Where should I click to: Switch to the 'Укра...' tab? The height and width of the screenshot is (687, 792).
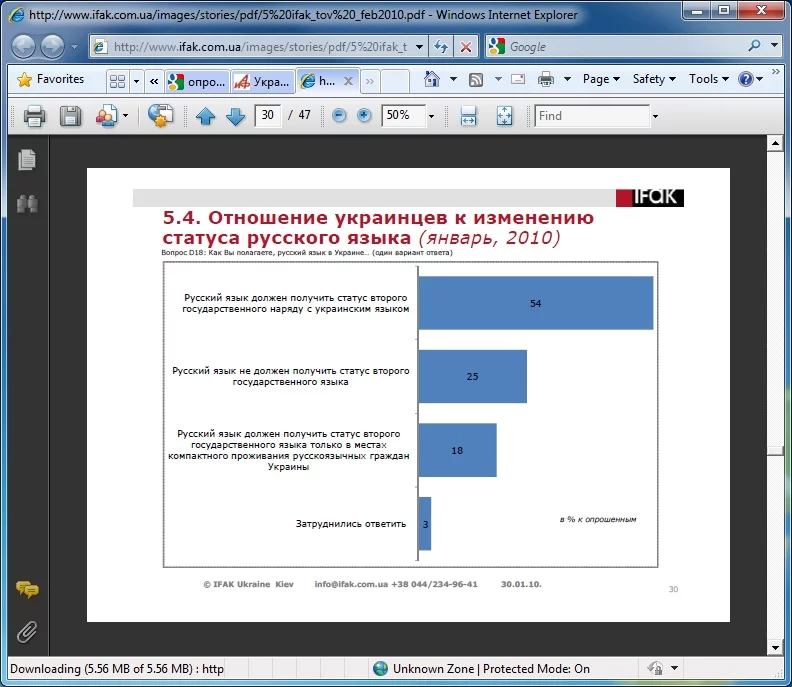tap(263, 81)
